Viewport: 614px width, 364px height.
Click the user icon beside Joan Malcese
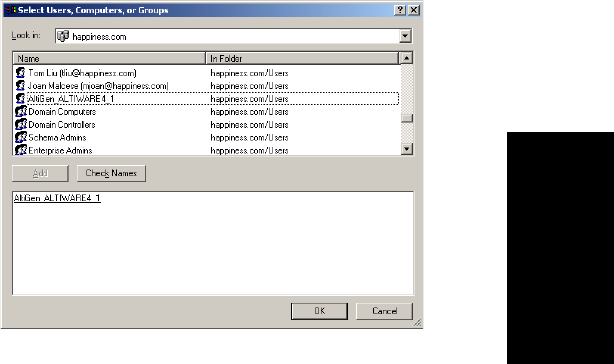point(20,86)
